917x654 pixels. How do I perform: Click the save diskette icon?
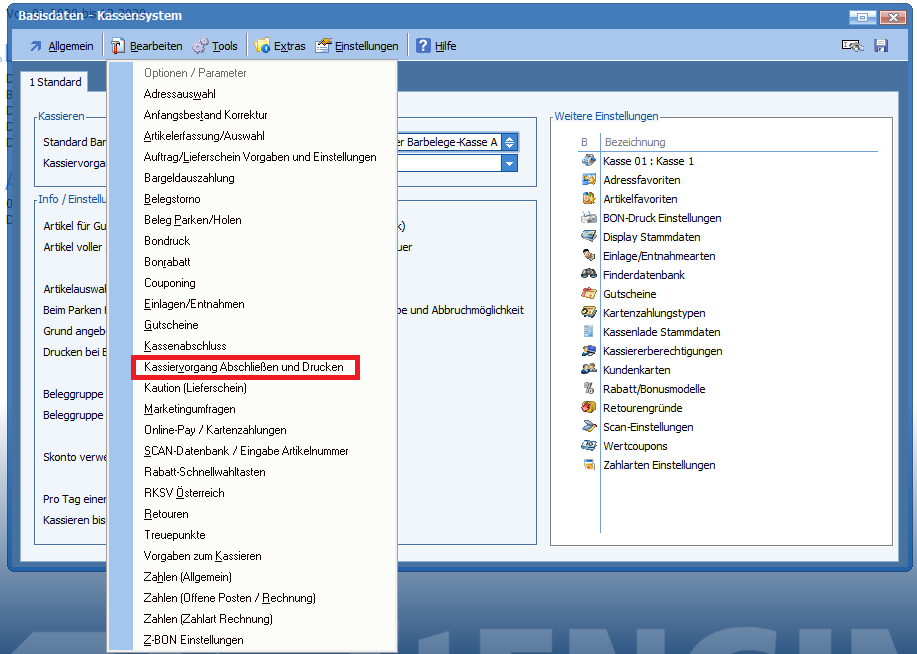coord(881,46)
